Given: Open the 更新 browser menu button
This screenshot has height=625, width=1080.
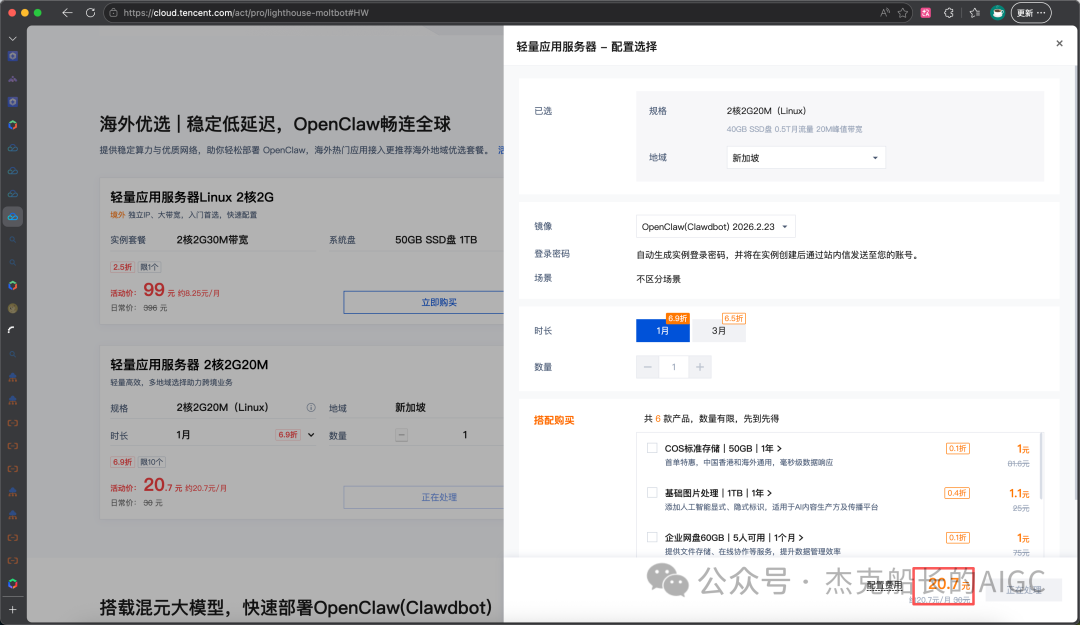Looking at the screenshot, I should click(1031, 12).
